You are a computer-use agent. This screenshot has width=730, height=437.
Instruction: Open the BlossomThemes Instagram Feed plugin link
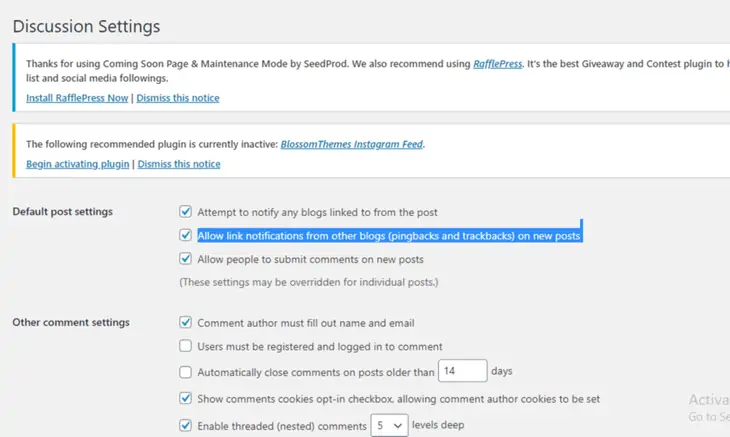click(352, 144)
